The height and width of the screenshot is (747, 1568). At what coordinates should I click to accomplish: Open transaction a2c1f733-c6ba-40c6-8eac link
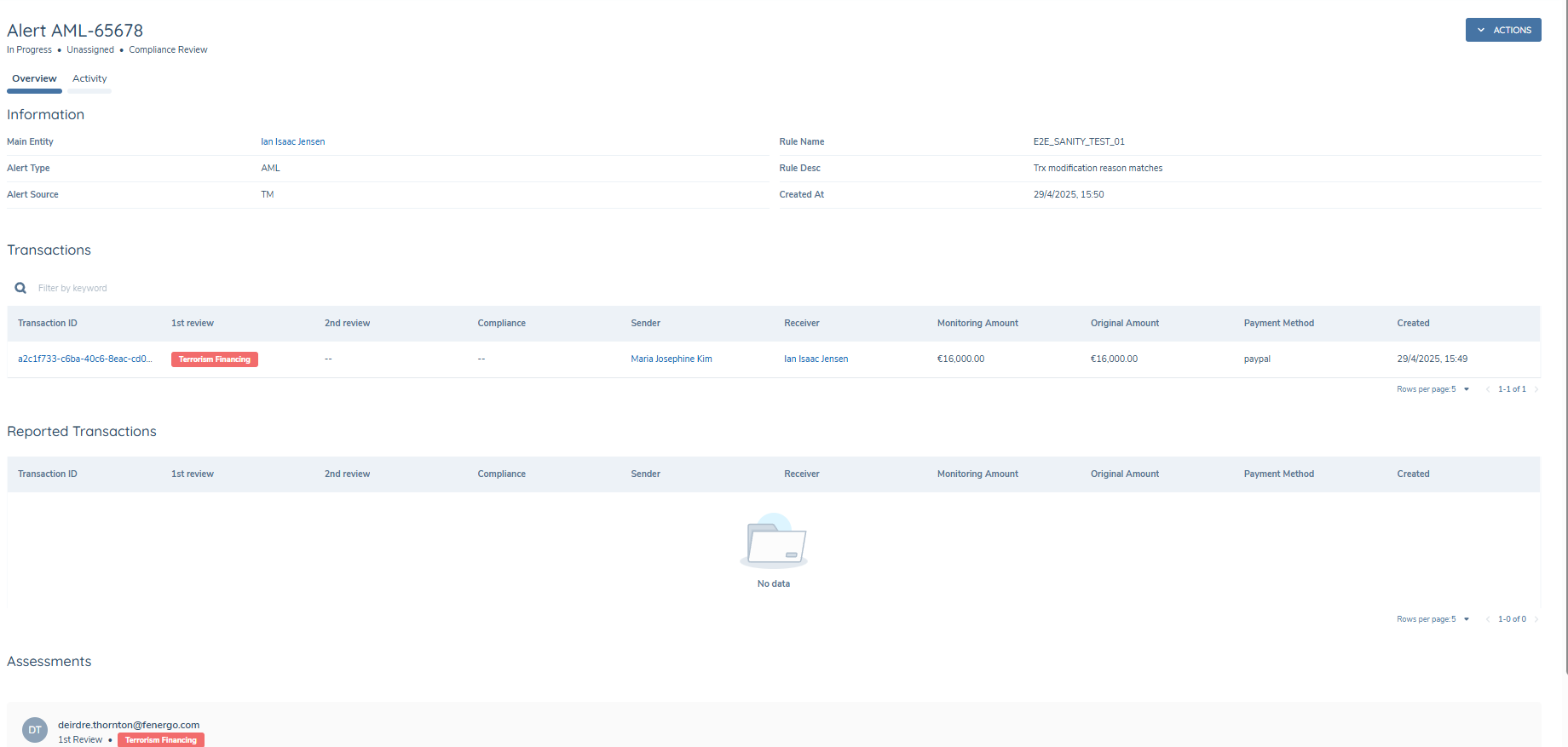click(x=84, y=359)
